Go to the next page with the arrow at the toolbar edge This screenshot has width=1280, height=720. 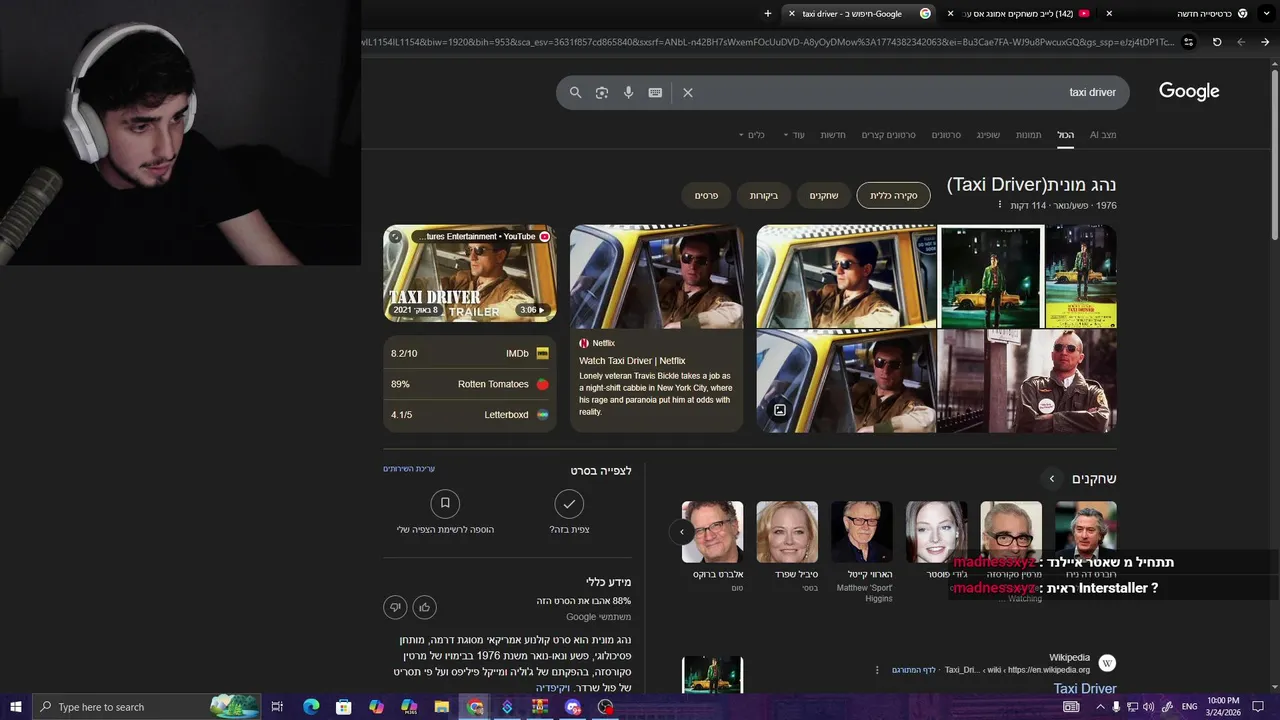(1265, 42)
